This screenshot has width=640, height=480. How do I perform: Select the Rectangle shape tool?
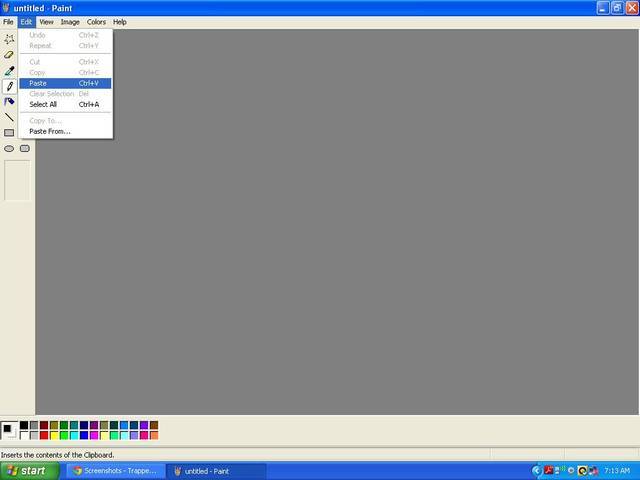(x=9, y=133)
